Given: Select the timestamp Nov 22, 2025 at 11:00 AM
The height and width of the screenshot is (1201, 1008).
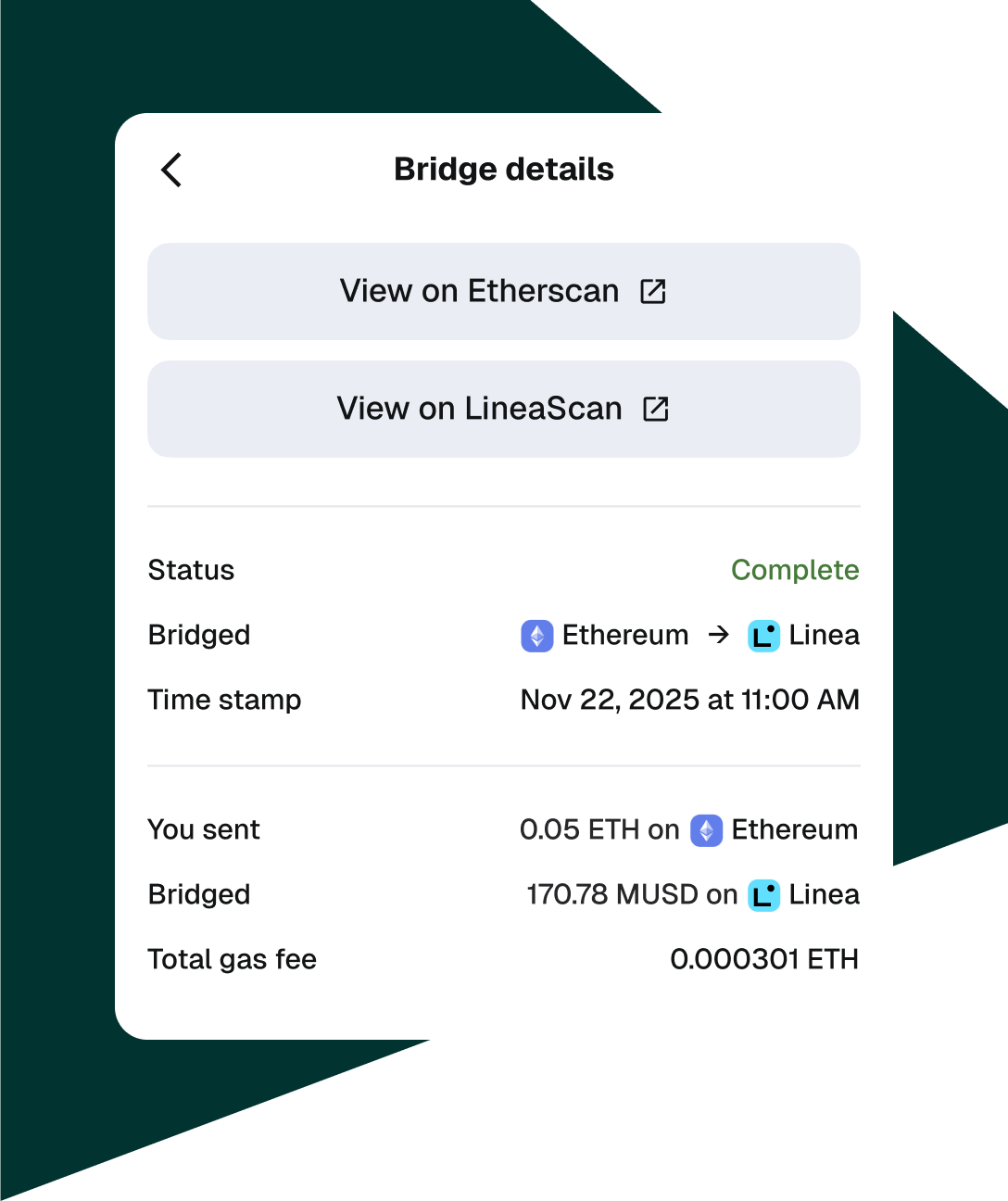Looking at the screenshot, I should [x=689, y=701].
